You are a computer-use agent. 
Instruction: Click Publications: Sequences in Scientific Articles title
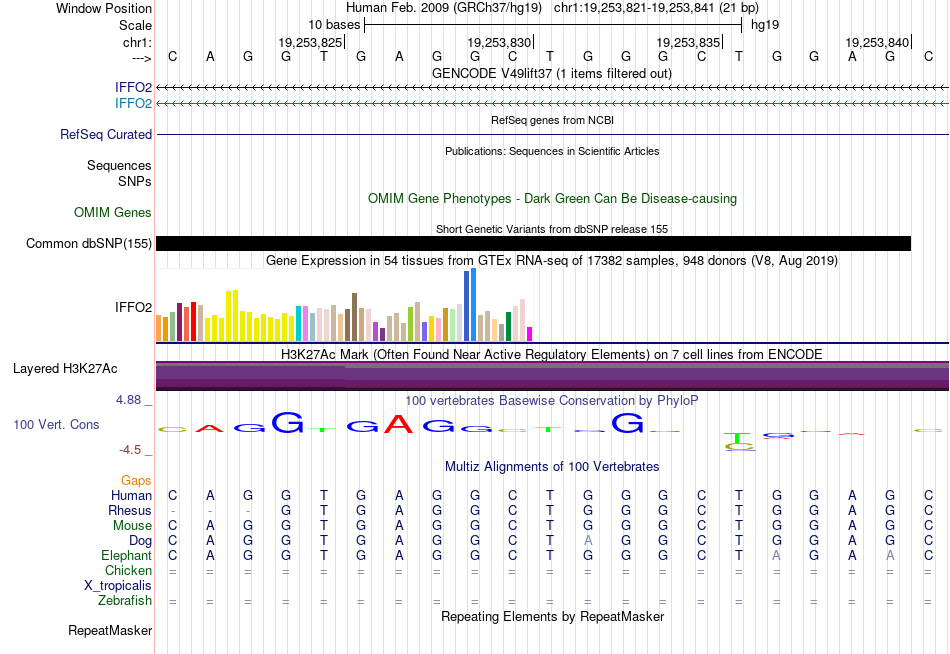[552, 151]
